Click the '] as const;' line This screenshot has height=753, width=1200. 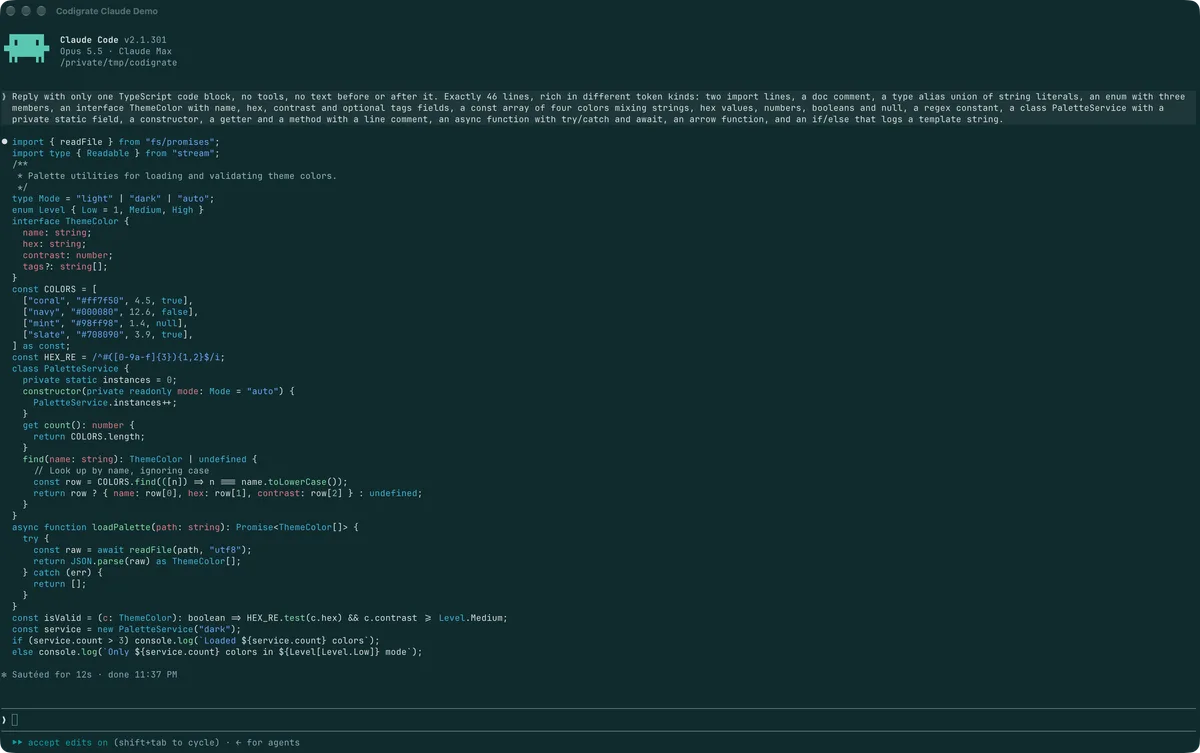41,346
